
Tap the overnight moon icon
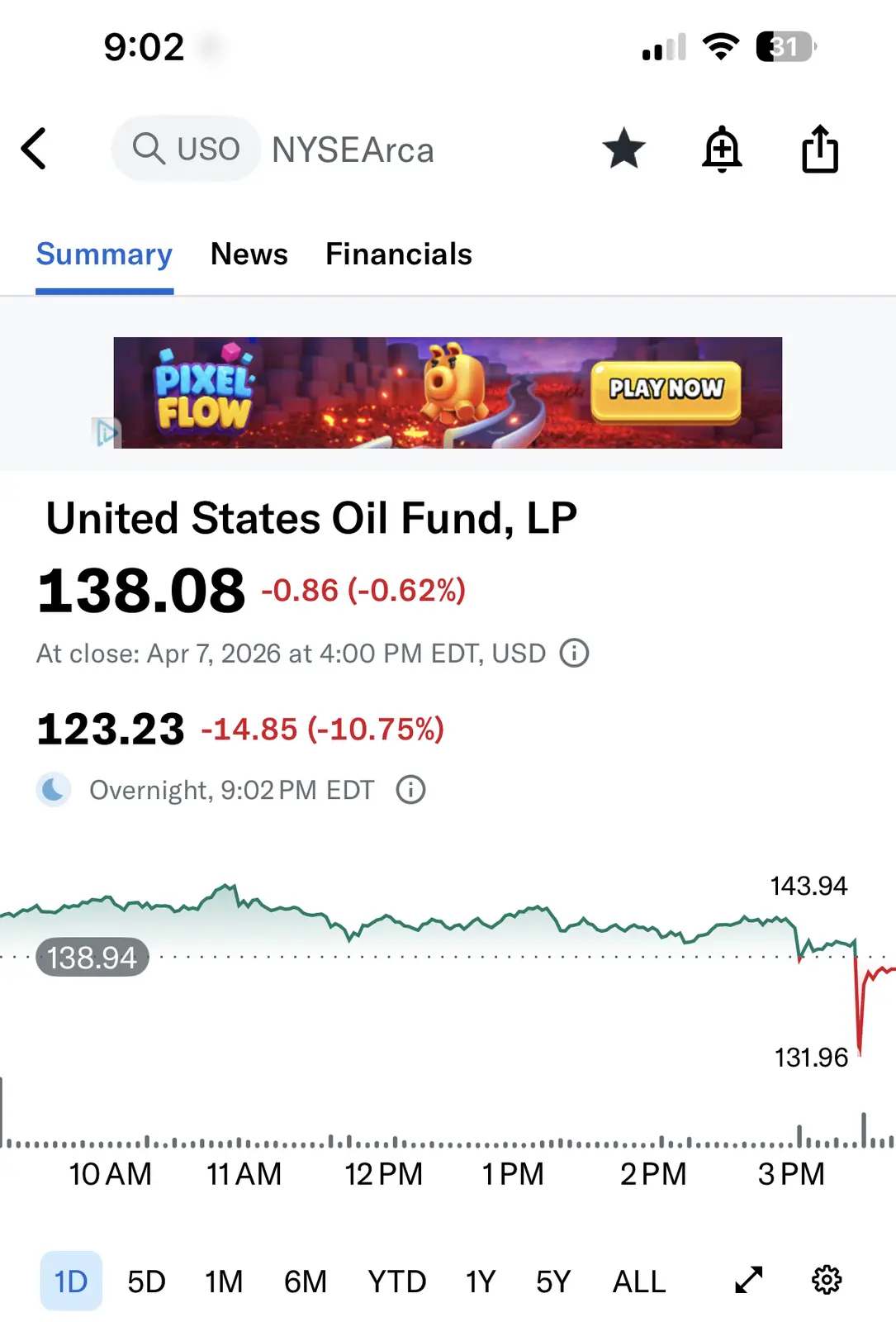click(54, 791)
